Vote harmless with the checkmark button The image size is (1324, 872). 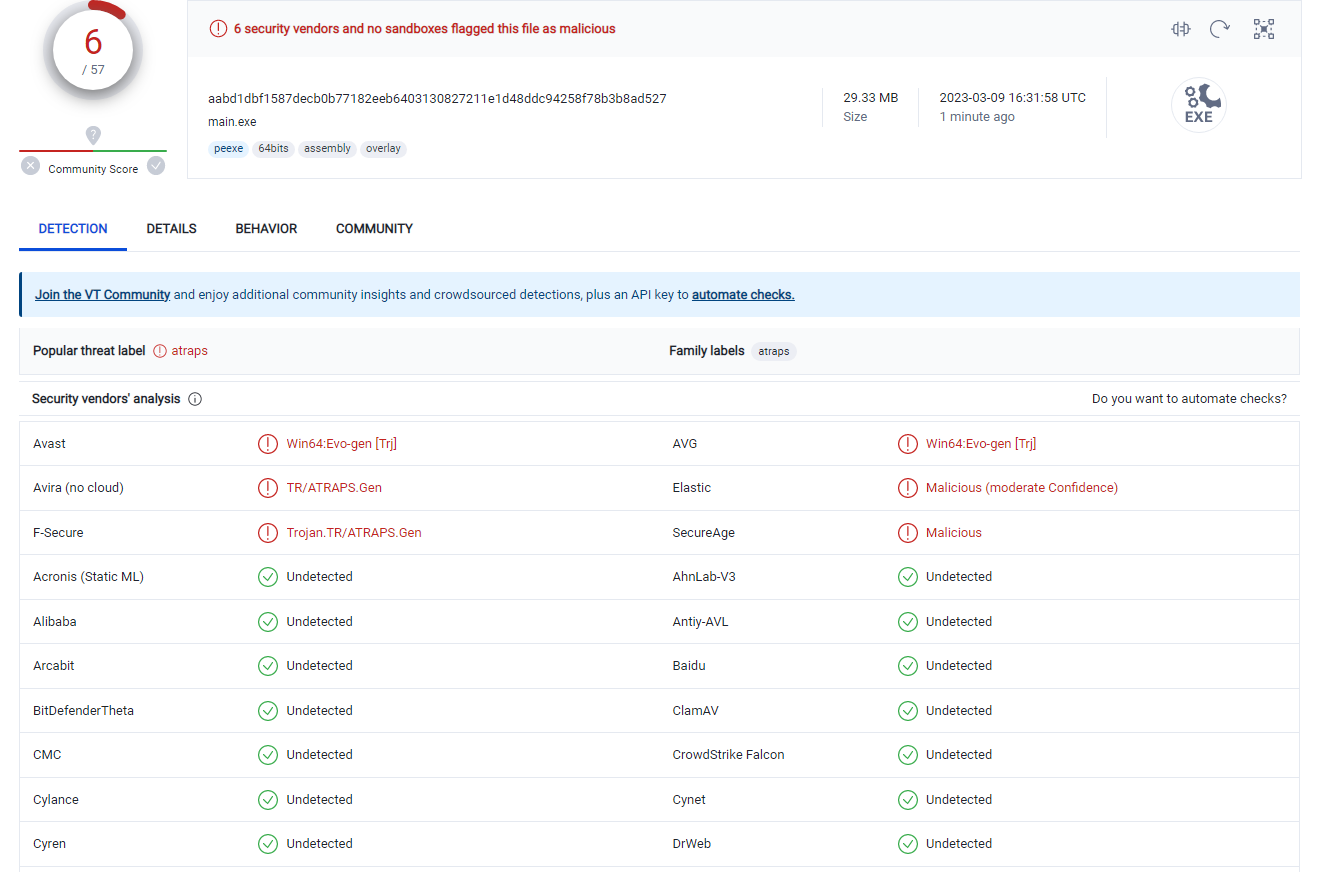(156, 166)
